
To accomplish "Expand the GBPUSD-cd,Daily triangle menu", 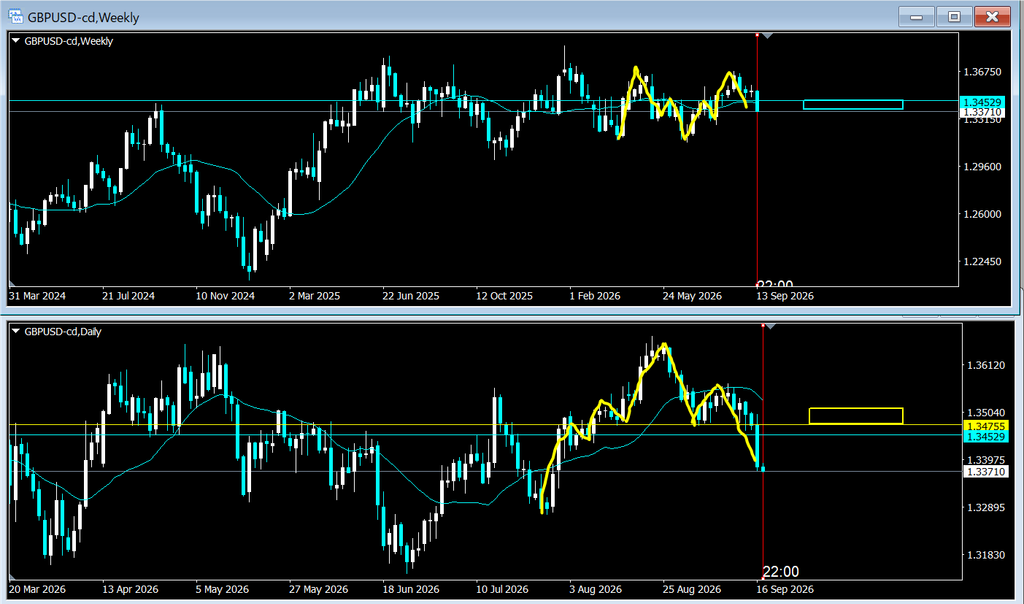I will coord(16,331).
